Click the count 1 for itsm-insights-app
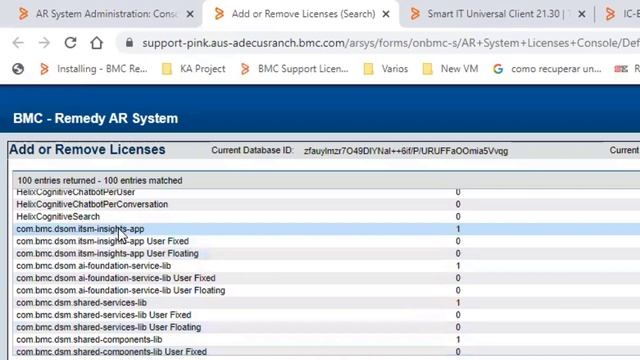 click(x=458, y=229)
